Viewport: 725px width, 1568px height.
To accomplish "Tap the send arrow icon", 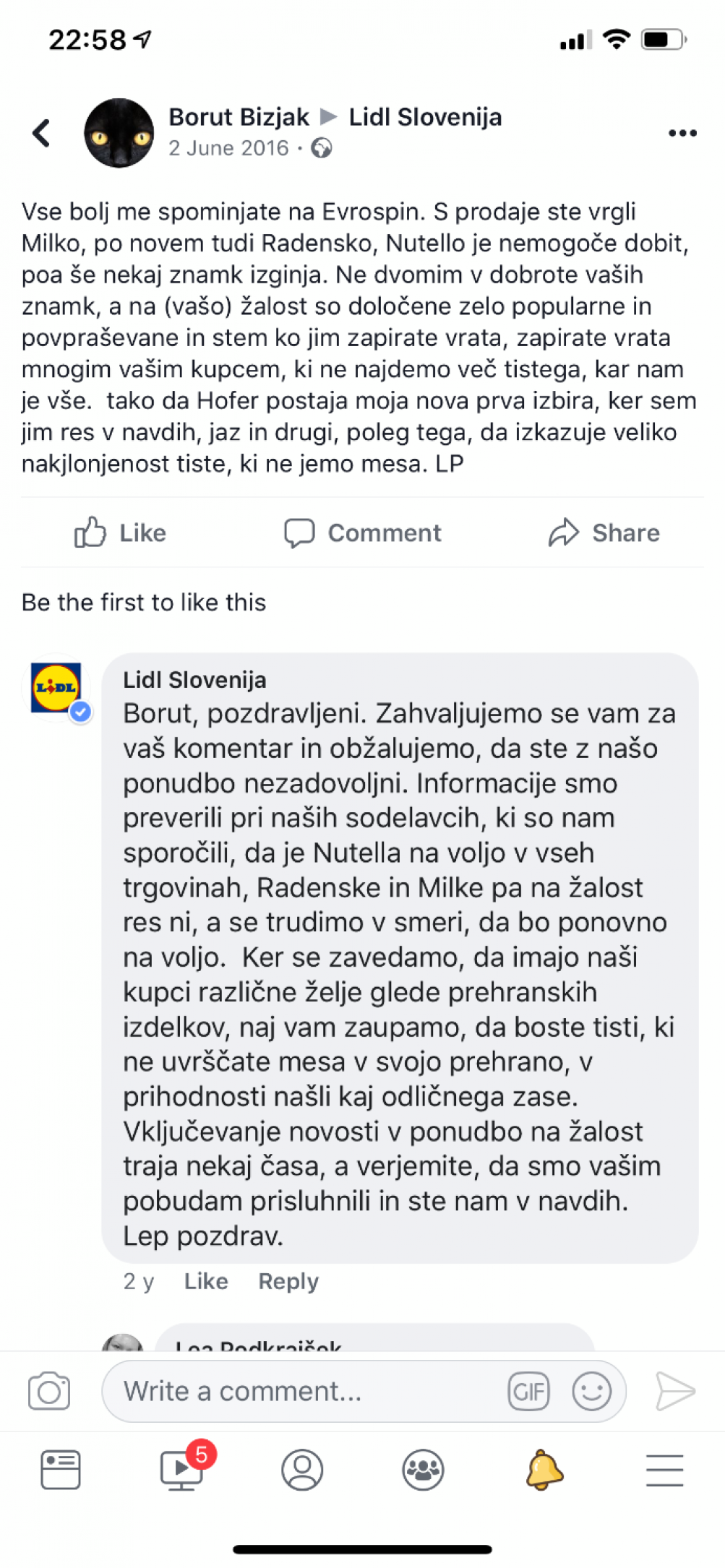I will pyautogui.click(x=675, y=1391).
